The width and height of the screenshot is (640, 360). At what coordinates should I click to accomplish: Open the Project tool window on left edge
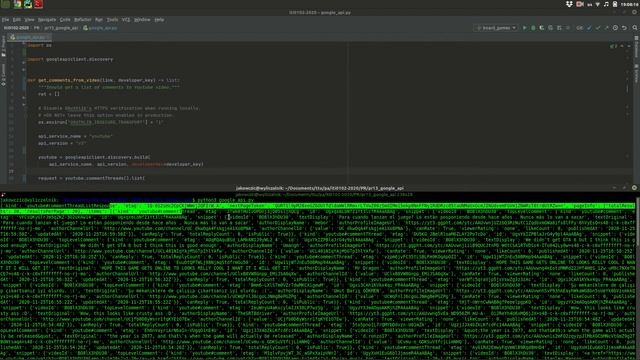tap(3, 46)
